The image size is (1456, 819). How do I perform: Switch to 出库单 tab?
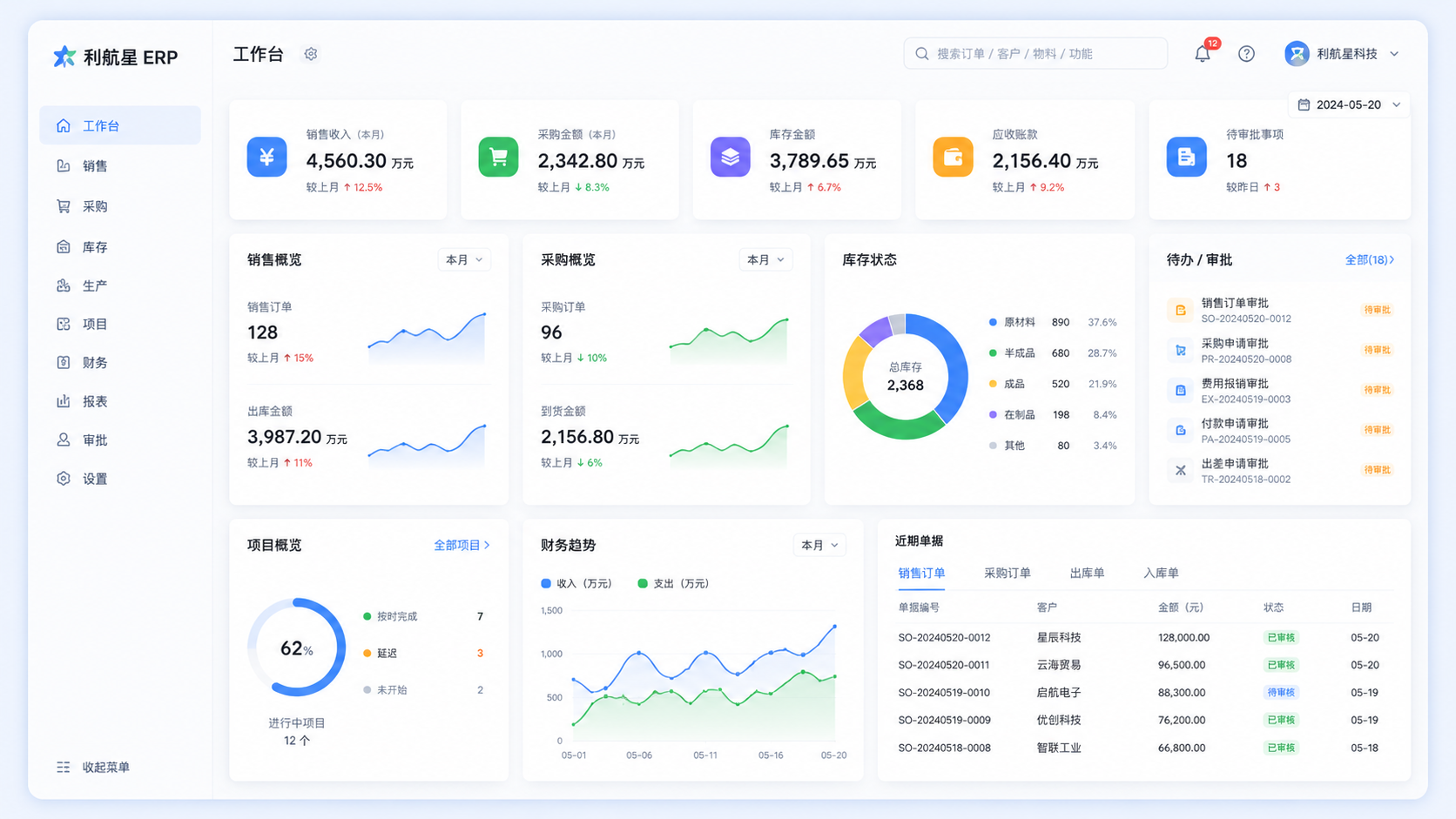tap(1087, 573)
